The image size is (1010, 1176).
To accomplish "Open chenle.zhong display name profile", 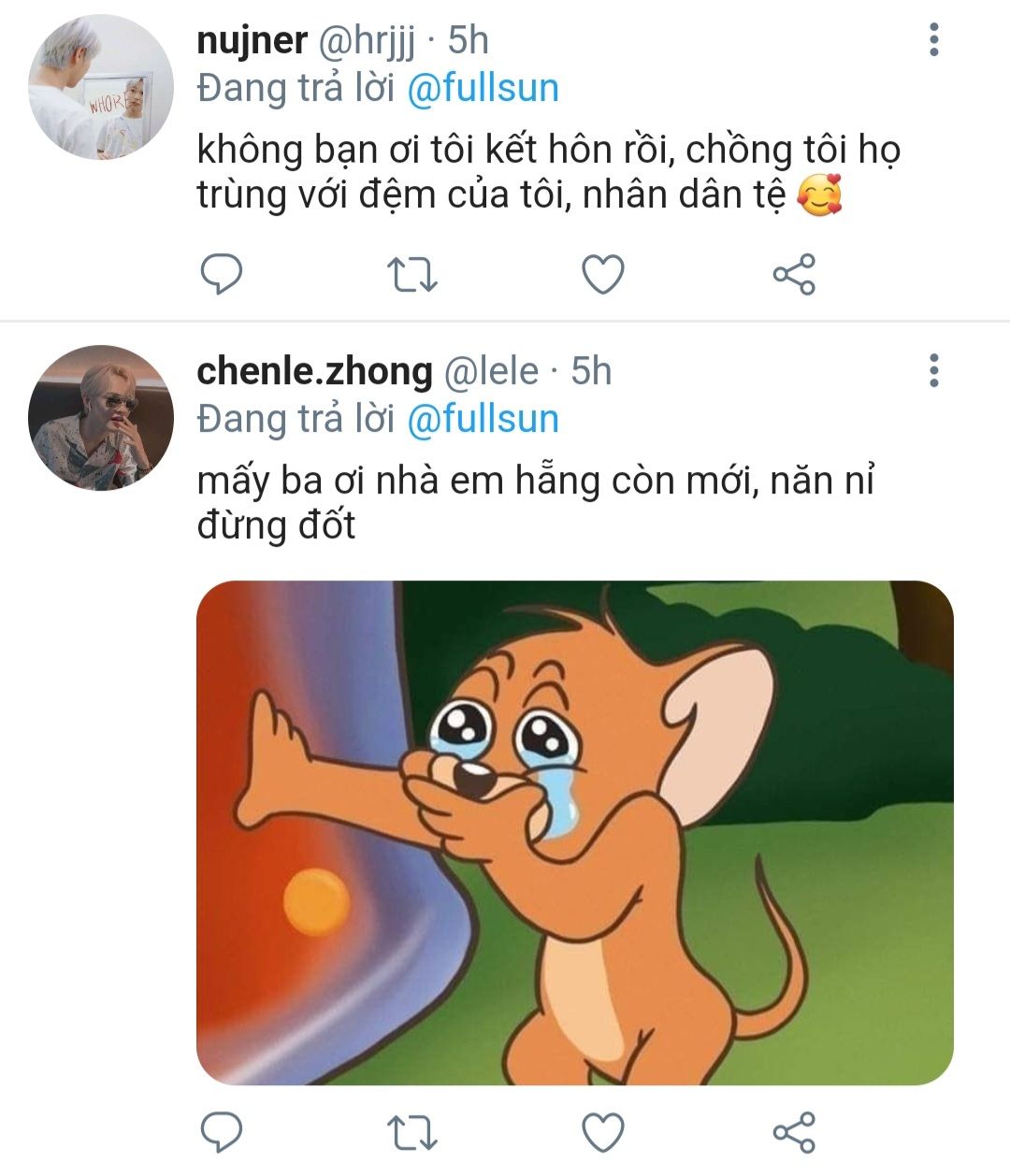I will point(314,371).
